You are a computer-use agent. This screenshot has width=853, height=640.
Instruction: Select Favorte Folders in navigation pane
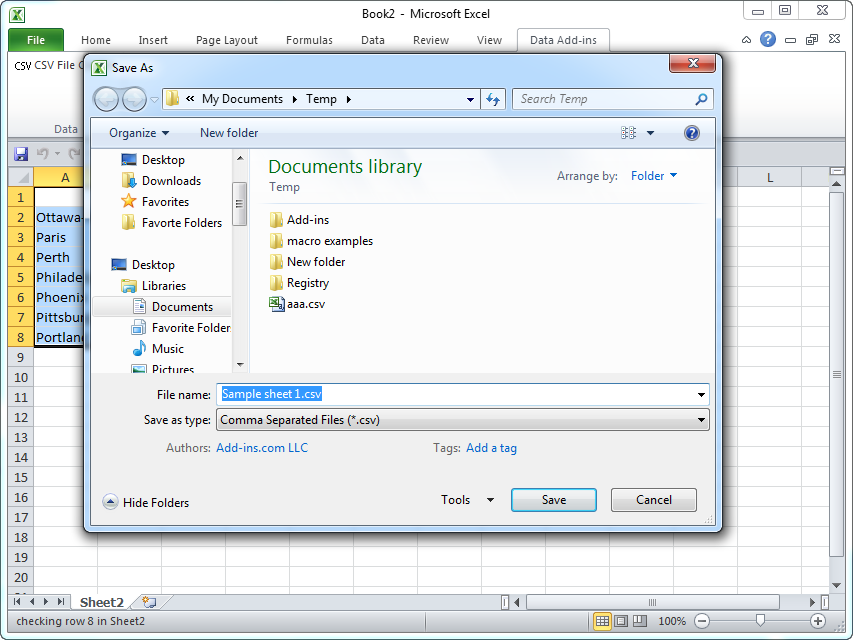tap(171, 223)
